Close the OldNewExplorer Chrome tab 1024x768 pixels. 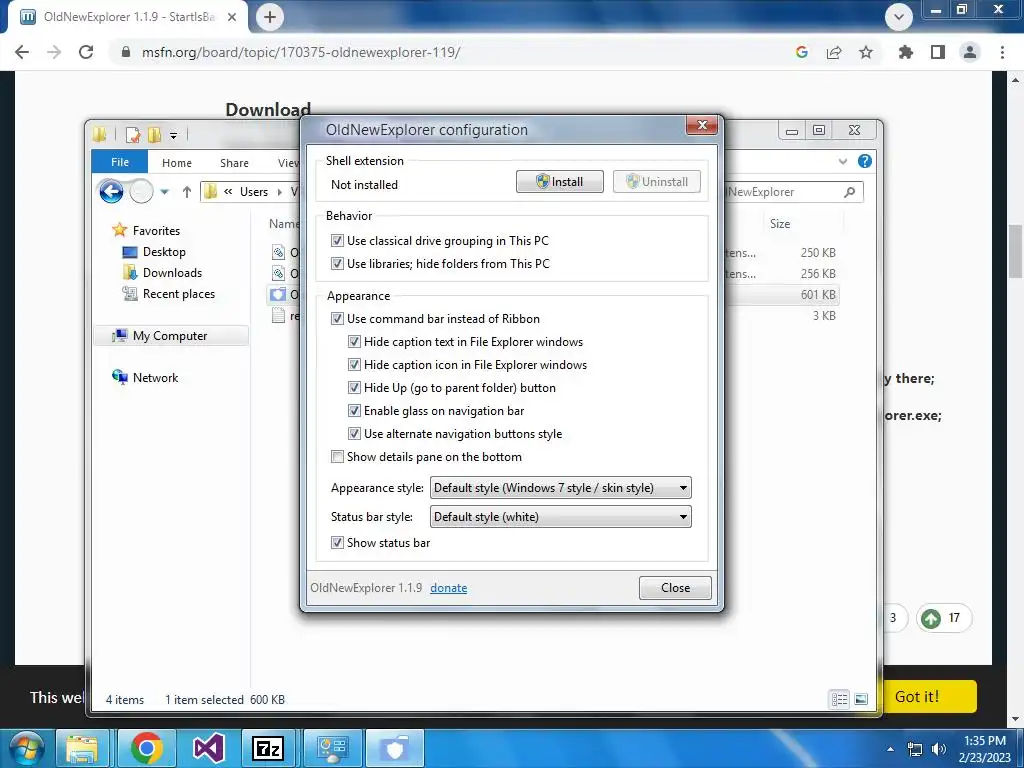pos(232,17)
